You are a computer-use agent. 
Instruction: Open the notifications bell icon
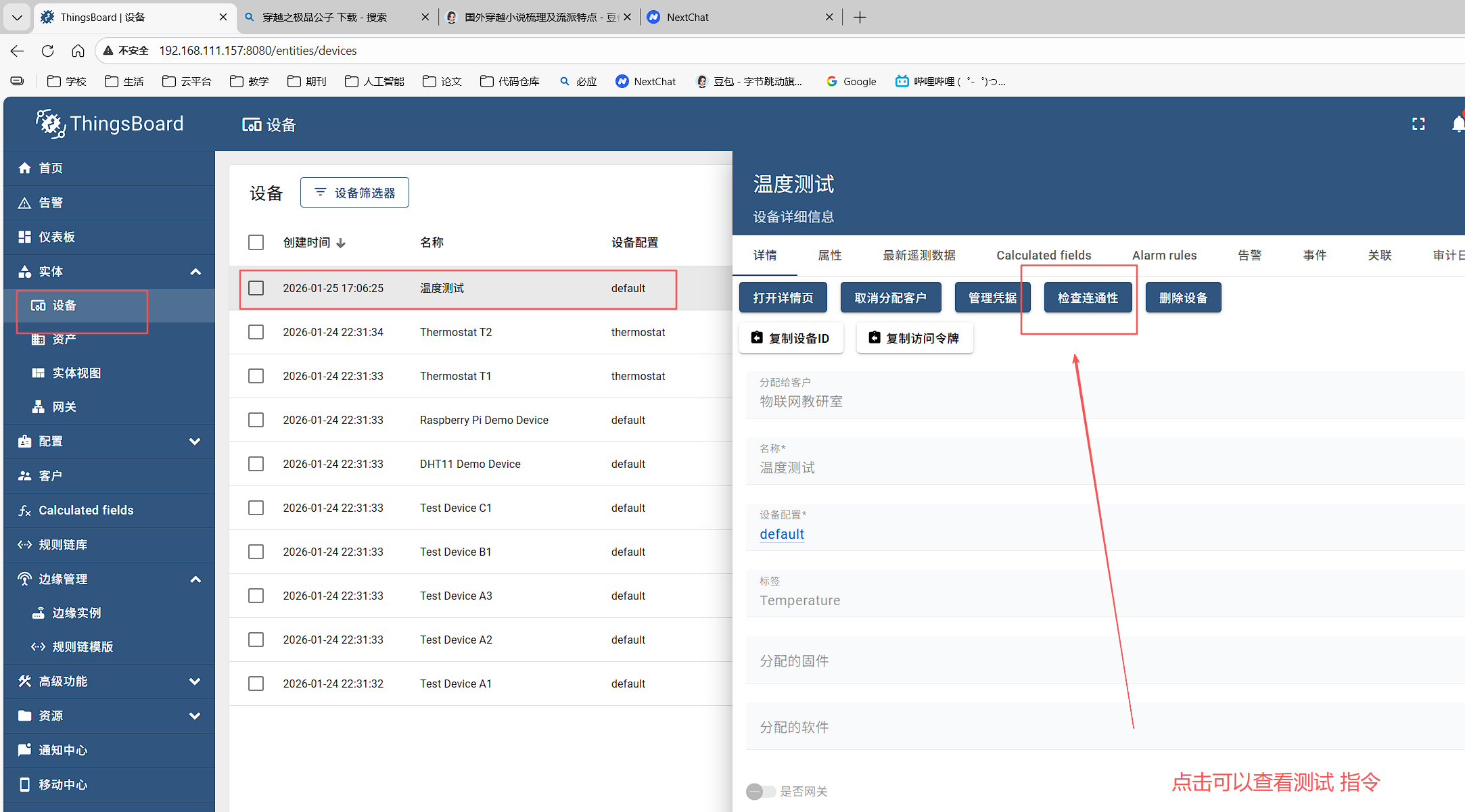(1458, 124)
